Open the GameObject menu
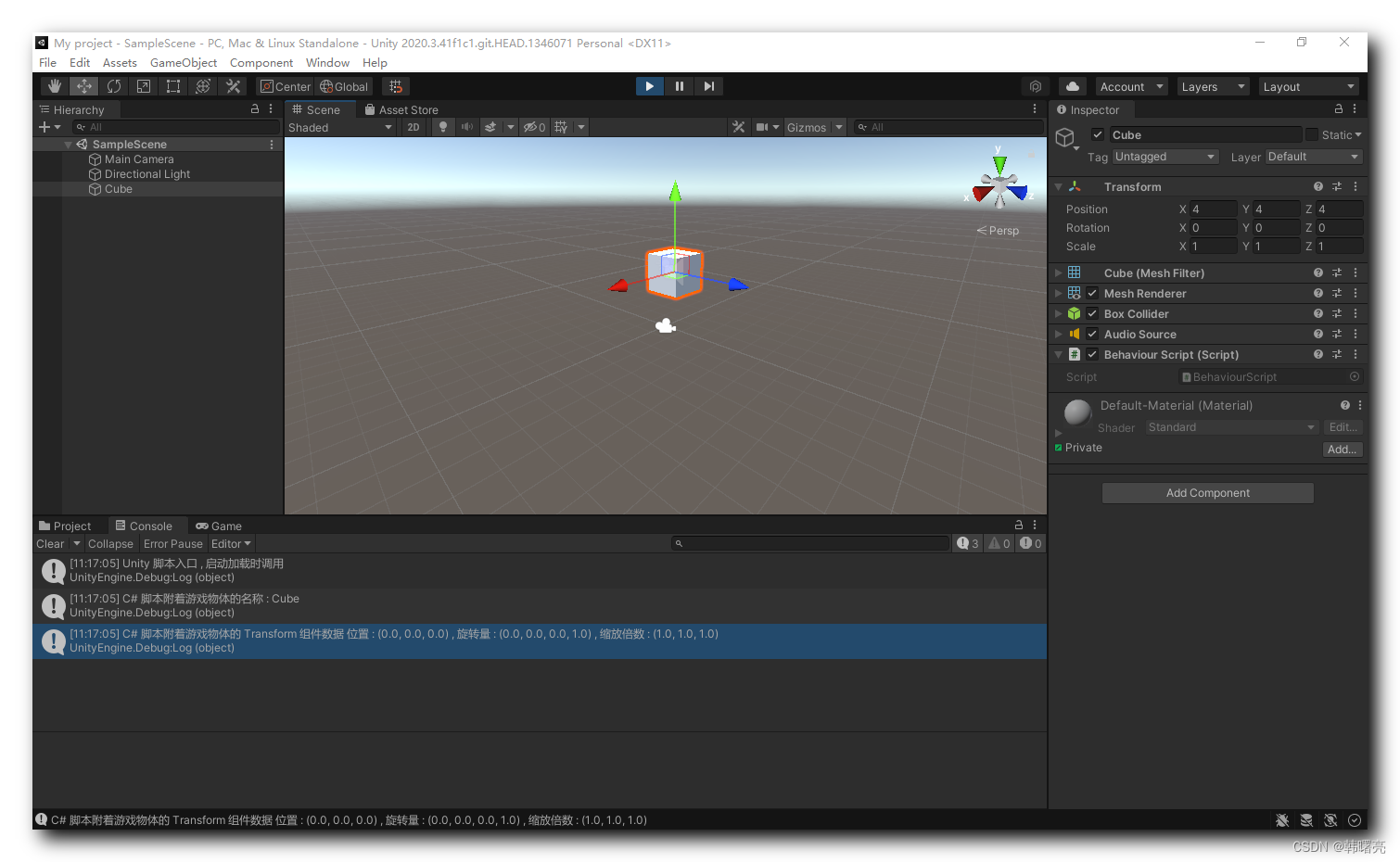Viewport: 1400px width, 862px height. (x=183, y=62)
